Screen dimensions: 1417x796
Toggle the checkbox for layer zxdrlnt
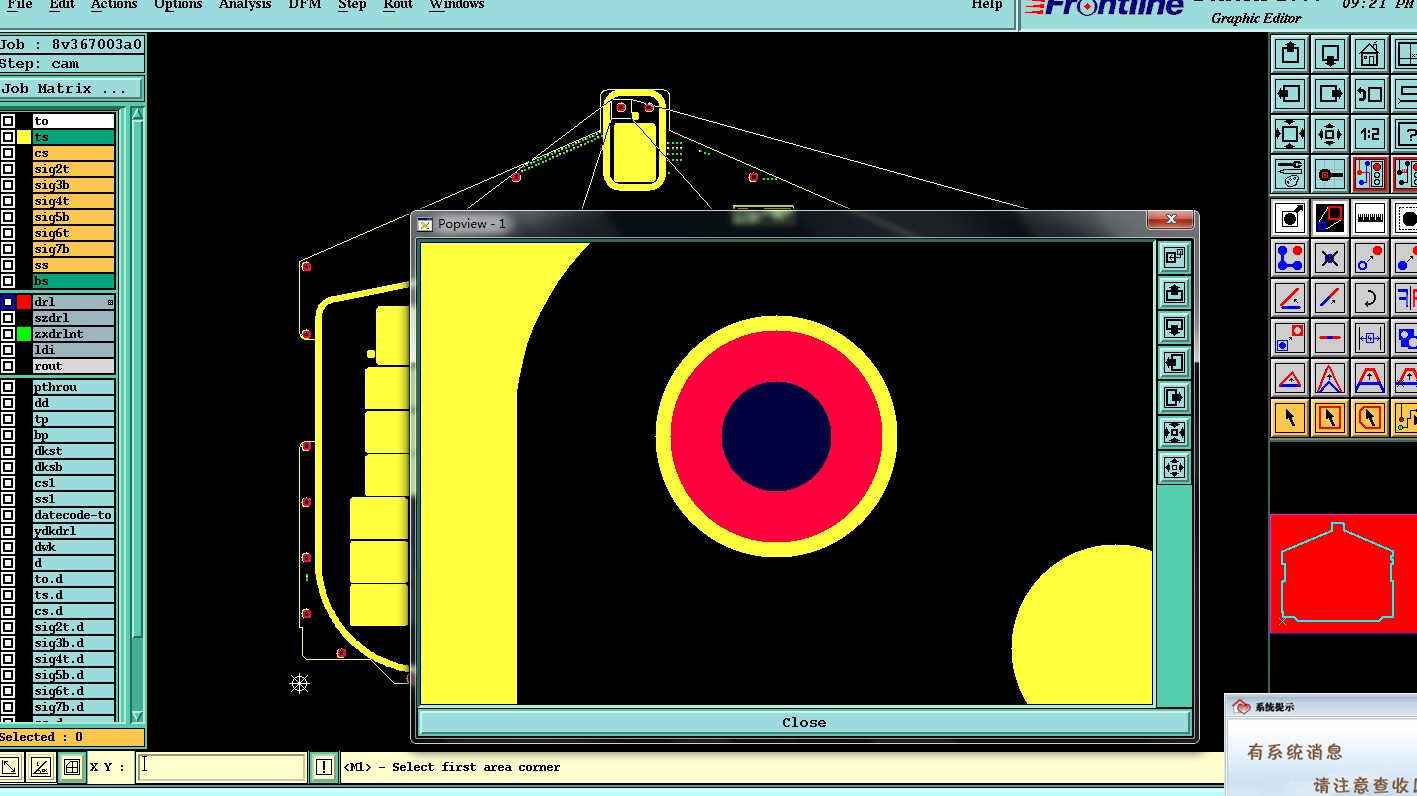pos(8,334)
